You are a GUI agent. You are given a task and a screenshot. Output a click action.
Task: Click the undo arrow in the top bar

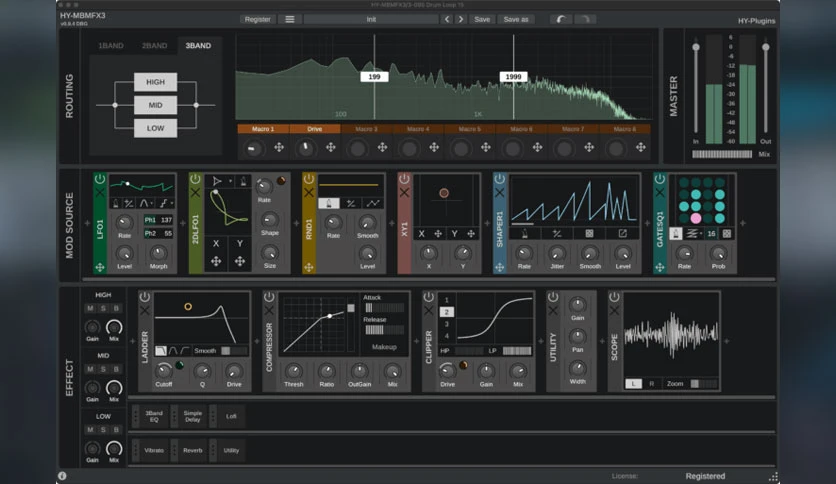561,19
